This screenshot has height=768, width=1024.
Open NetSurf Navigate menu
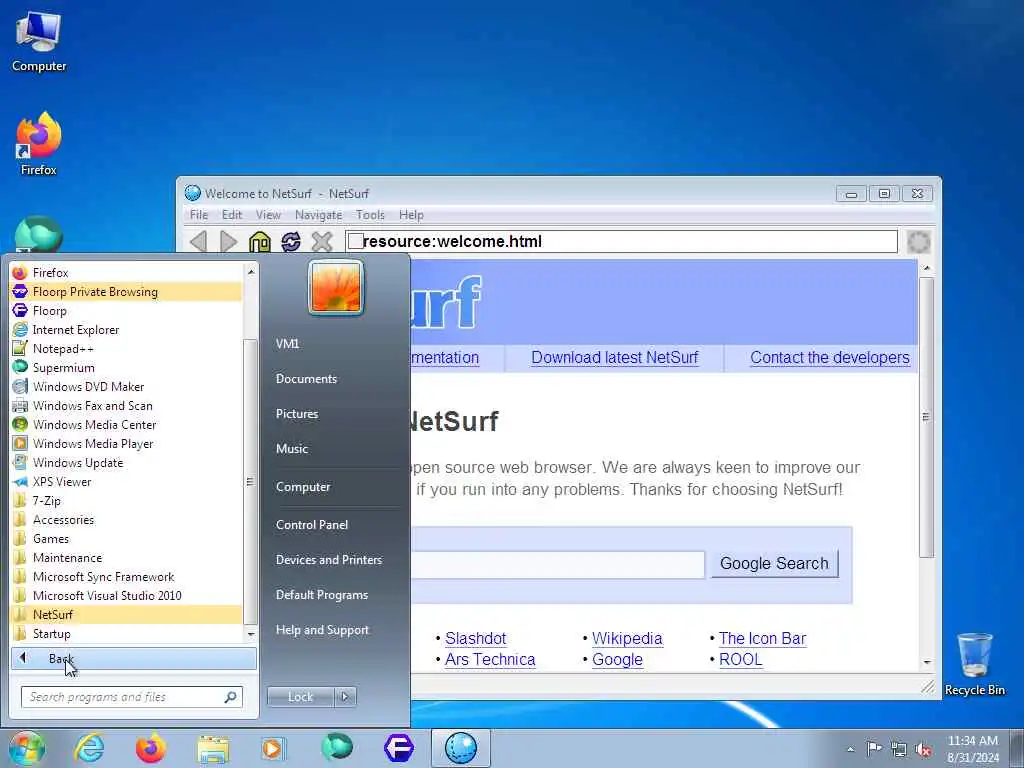pos(318,215)
